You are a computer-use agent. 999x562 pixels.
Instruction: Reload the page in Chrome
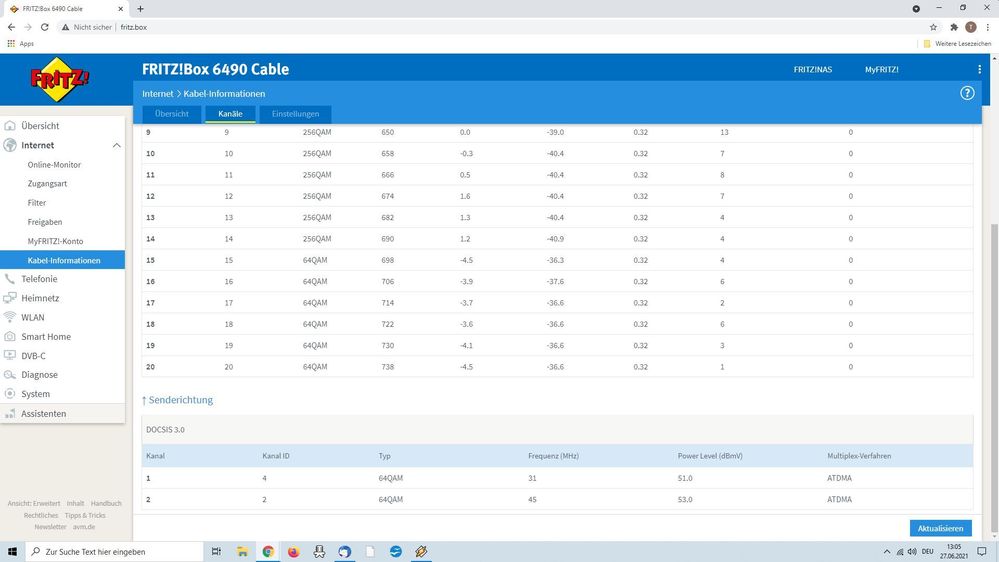pyautogui.click(x=45, y=27)
